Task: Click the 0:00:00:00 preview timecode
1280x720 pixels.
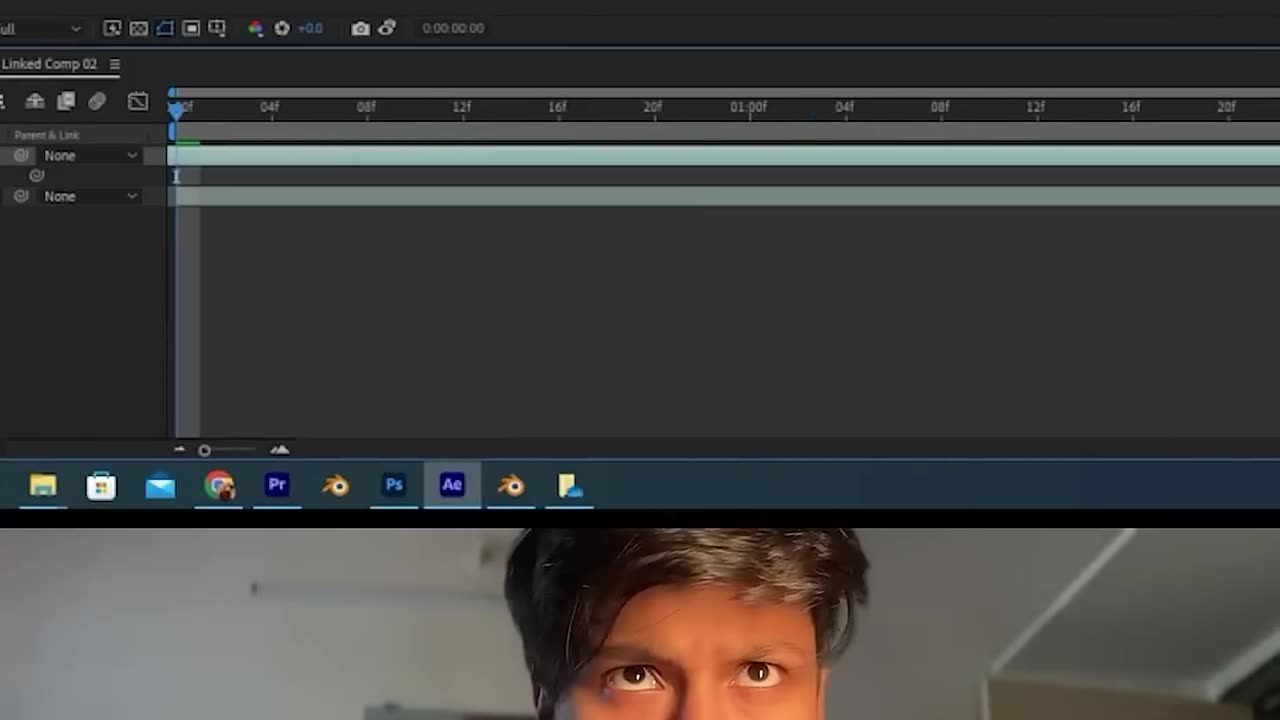Action: [x=453, y=28]
